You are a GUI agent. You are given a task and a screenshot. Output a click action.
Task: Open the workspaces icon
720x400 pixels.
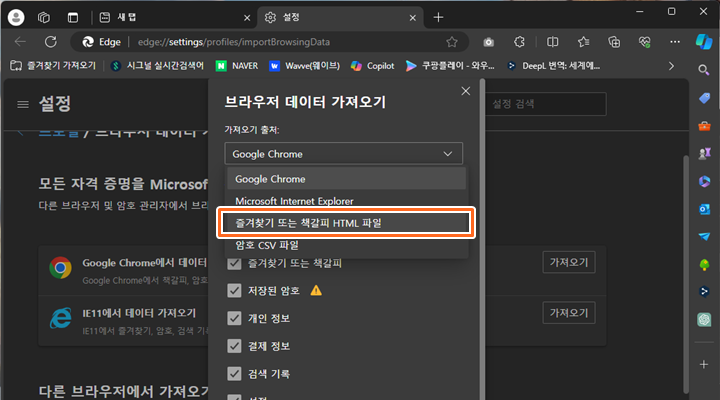coord(44,17)
